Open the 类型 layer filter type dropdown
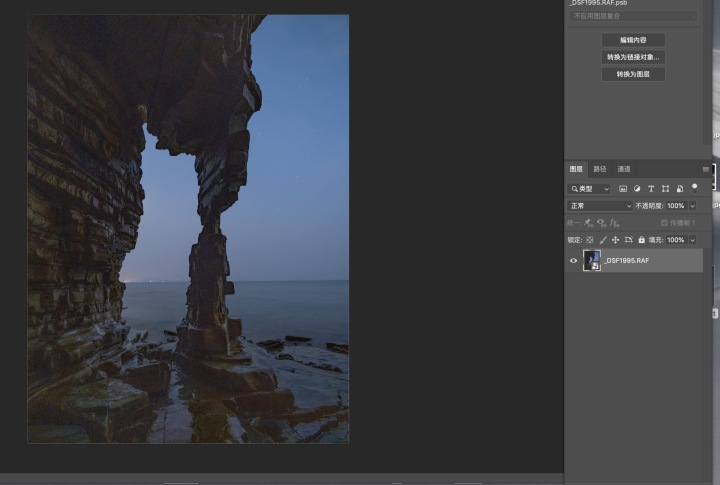The width and height of the screenshot is (720, 485). coord(590,189)
